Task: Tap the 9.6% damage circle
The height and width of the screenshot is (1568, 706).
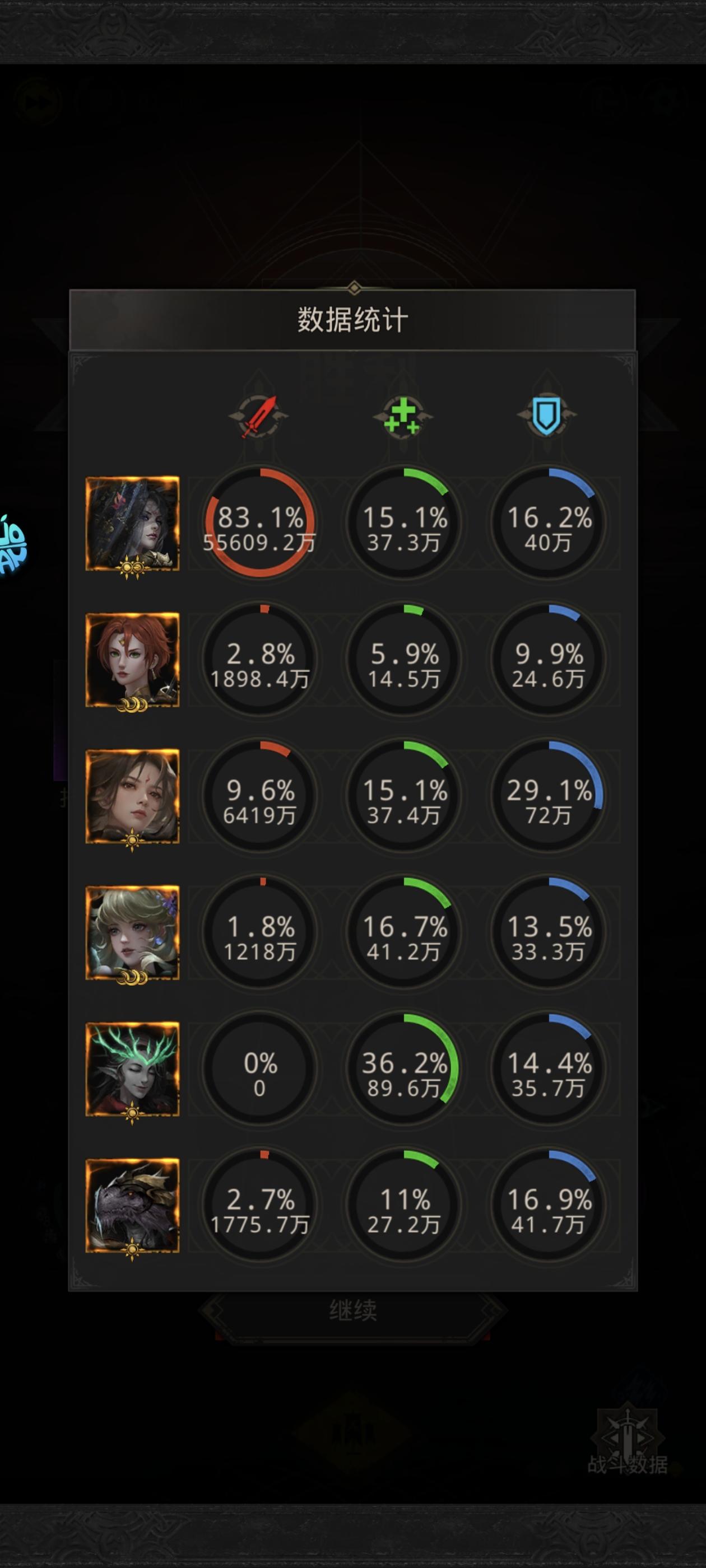Action: (259, 796)
